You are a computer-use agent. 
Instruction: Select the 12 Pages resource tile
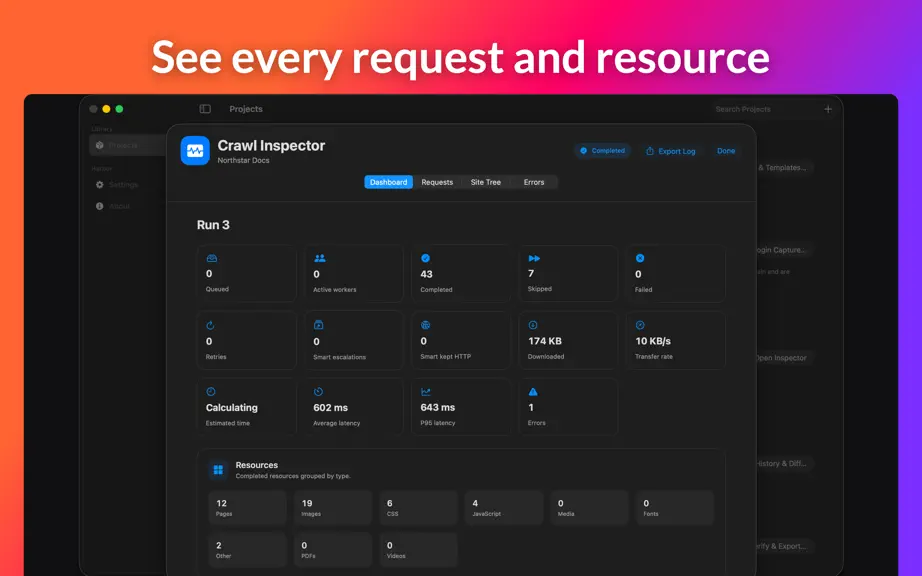click(x=247, y=508)
